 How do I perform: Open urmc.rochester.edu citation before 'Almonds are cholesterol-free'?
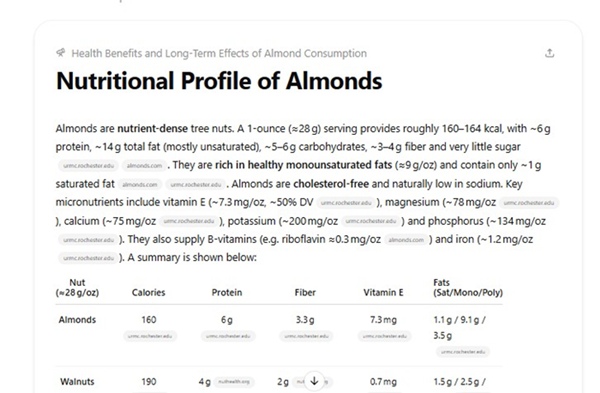coord(196,184)
